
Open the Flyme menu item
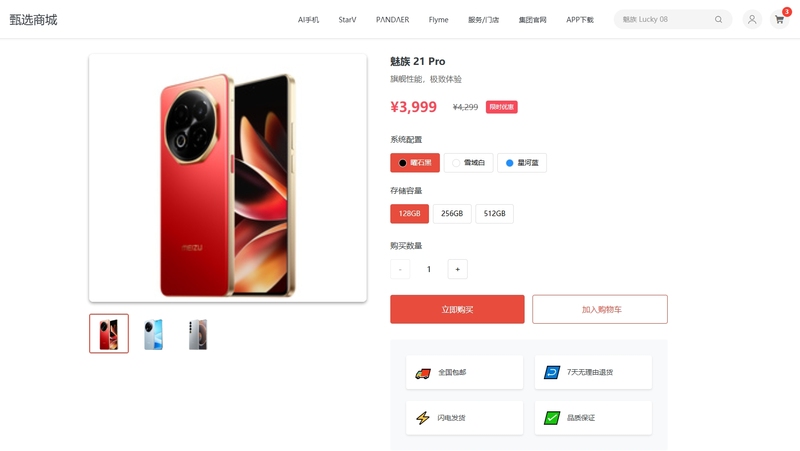(438, 19)
